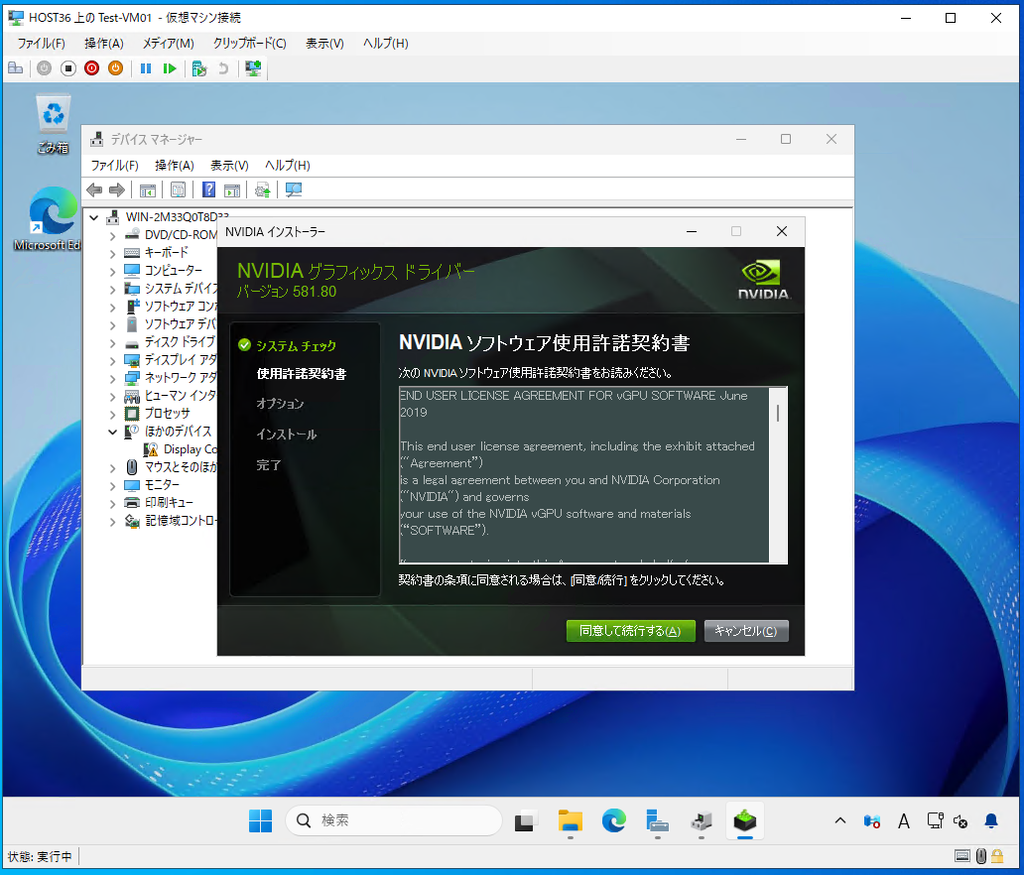The image size is (1024, 875).
Task: Open Server Manager taskbar icon
Action: click(x=657, y=821)
